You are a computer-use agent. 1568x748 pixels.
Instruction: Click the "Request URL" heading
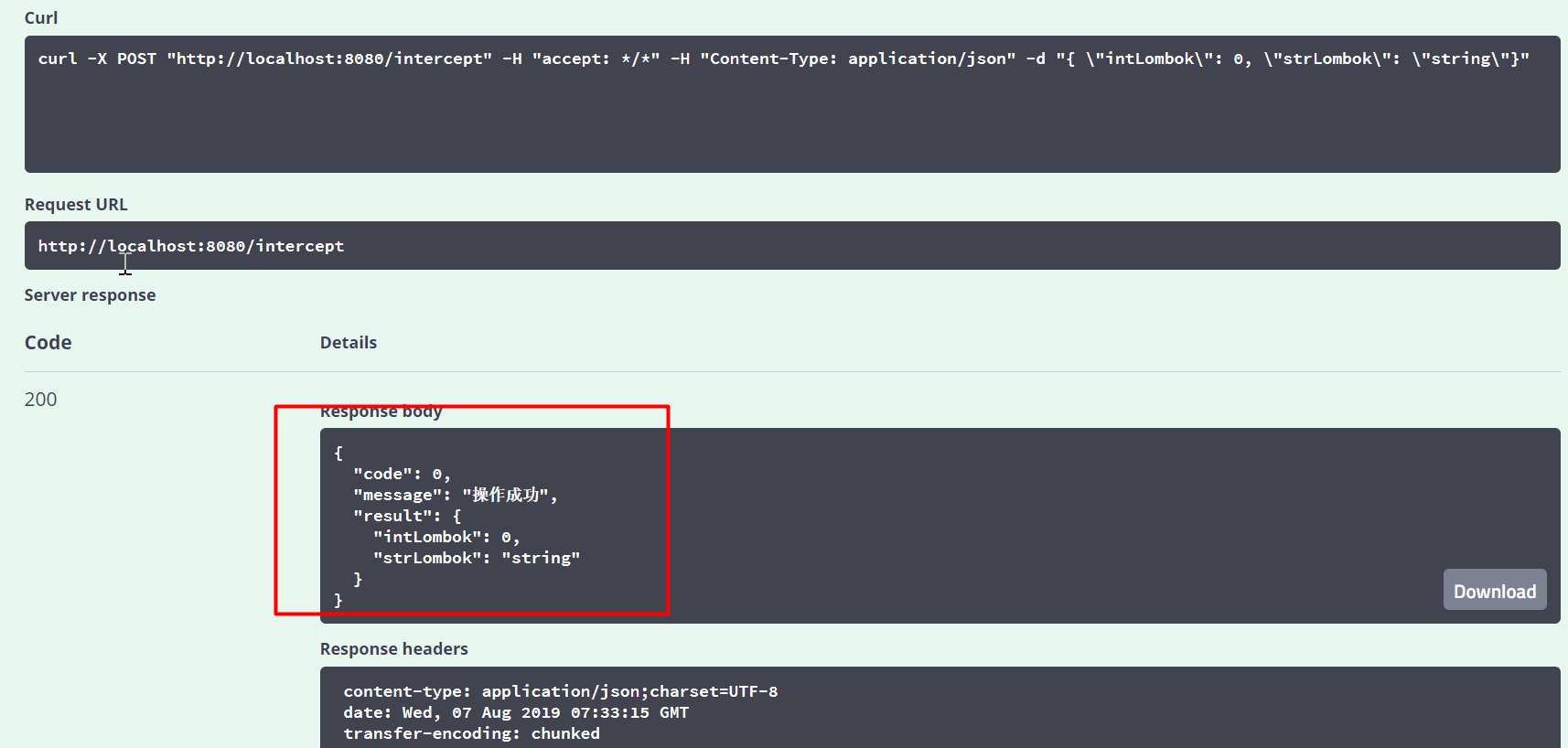(x=76, y=205)
